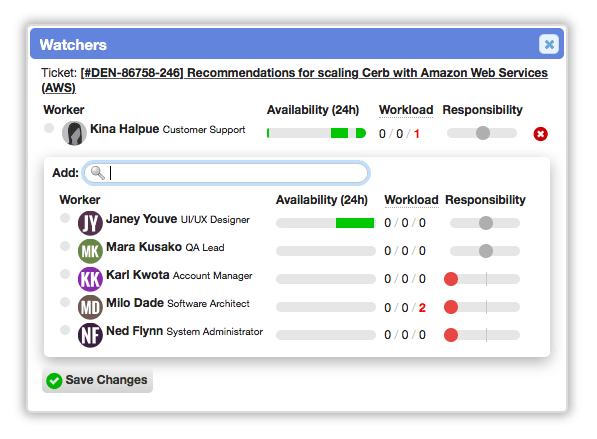Click Janey Youve's availability bar
Viewport: 597px width, 439px height.
(326, 223)
